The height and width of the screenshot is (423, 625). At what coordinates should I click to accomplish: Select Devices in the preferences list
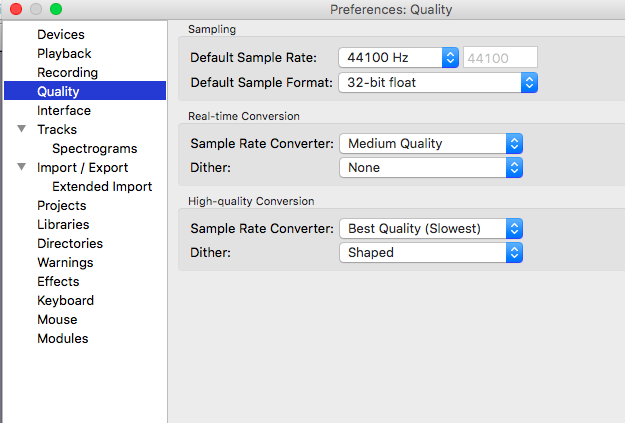(61, 35)
